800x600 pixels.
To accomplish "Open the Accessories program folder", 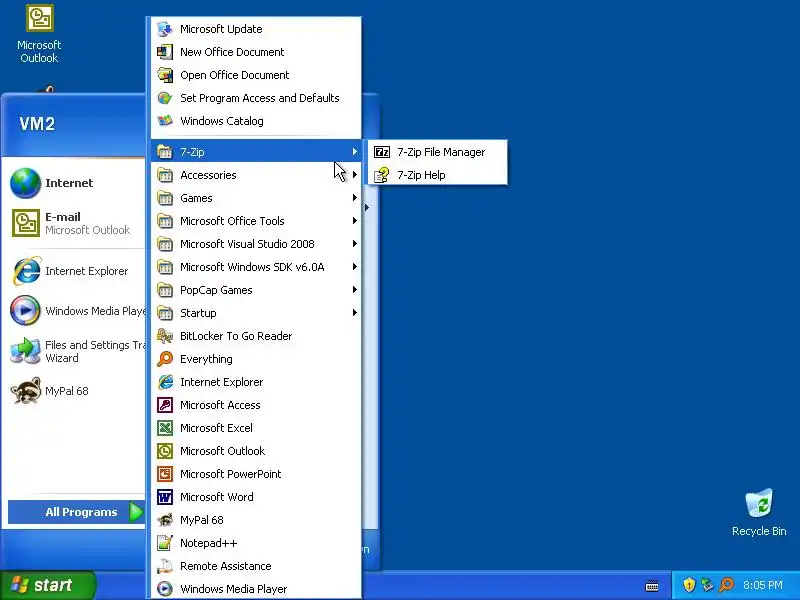I will pos(256,175).
